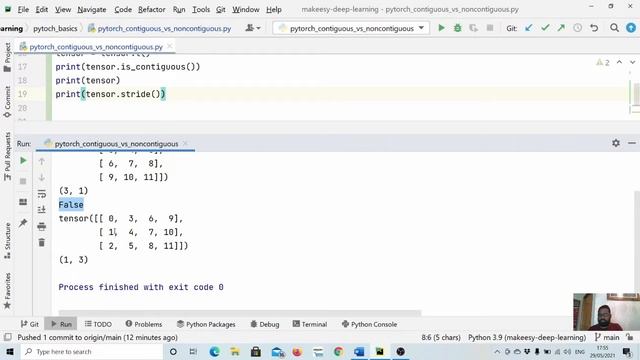640x360 pixels.
Task: Close the editor tab
Action: click(x=170, y=46)
